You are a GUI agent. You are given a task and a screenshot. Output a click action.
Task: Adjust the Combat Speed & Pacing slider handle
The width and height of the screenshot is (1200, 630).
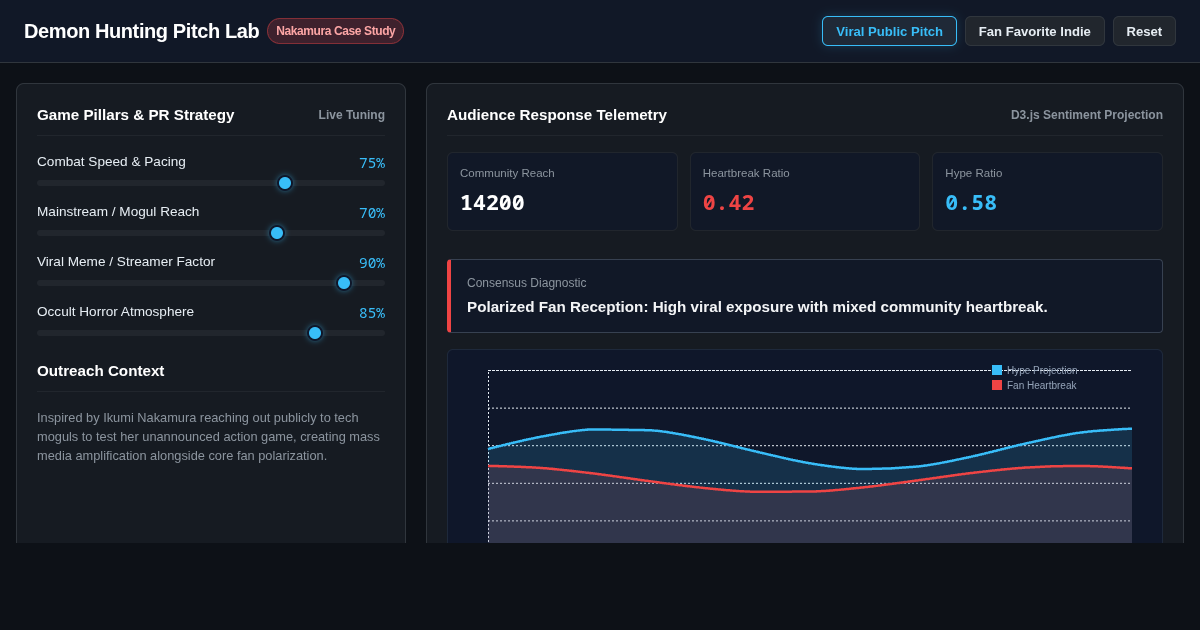(x=285, y=183)
